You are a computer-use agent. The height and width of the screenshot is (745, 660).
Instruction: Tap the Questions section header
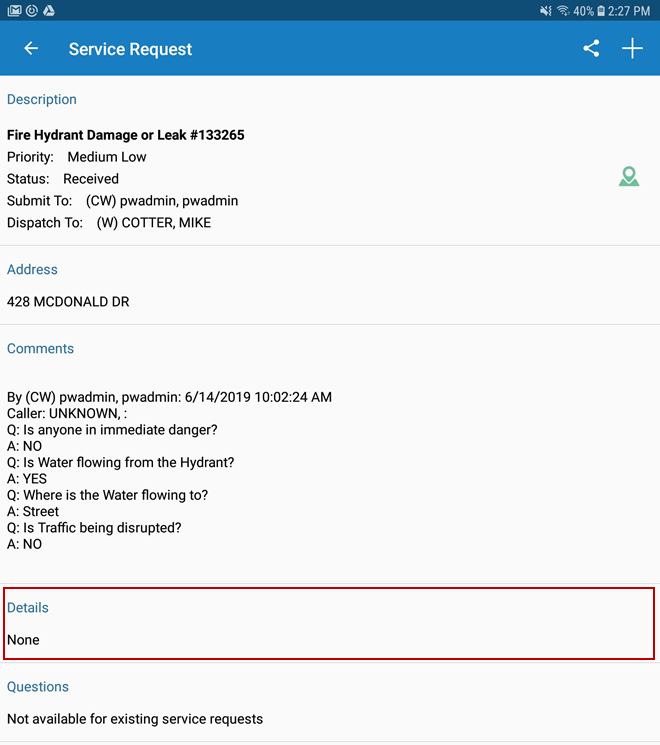(x=38, y=687)
